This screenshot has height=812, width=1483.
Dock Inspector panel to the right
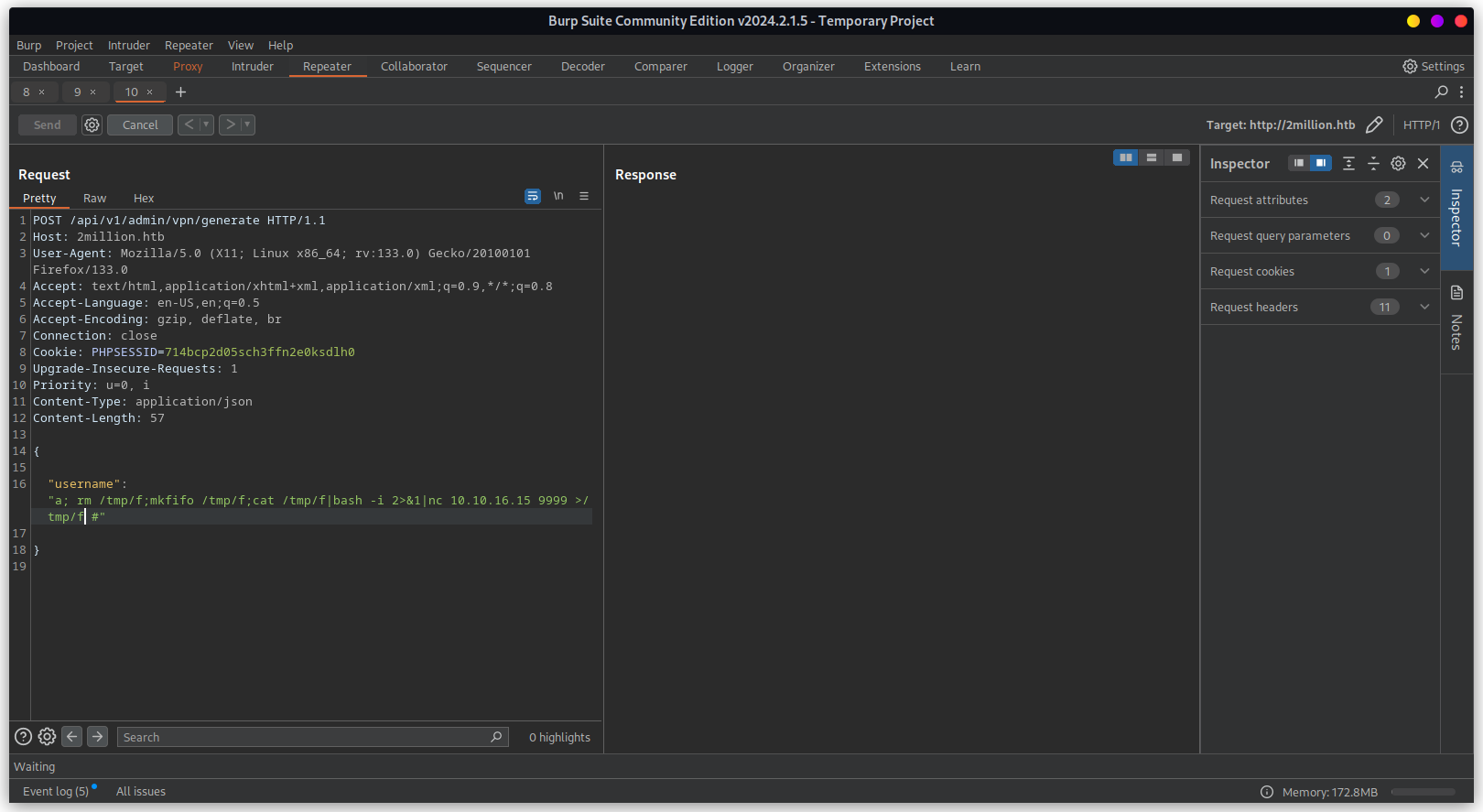pos(1321,163)
